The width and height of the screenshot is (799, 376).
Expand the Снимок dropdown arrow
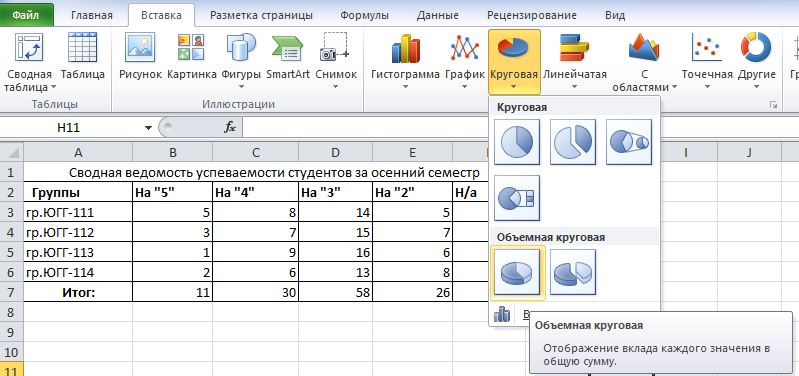(x=336, y=87)
